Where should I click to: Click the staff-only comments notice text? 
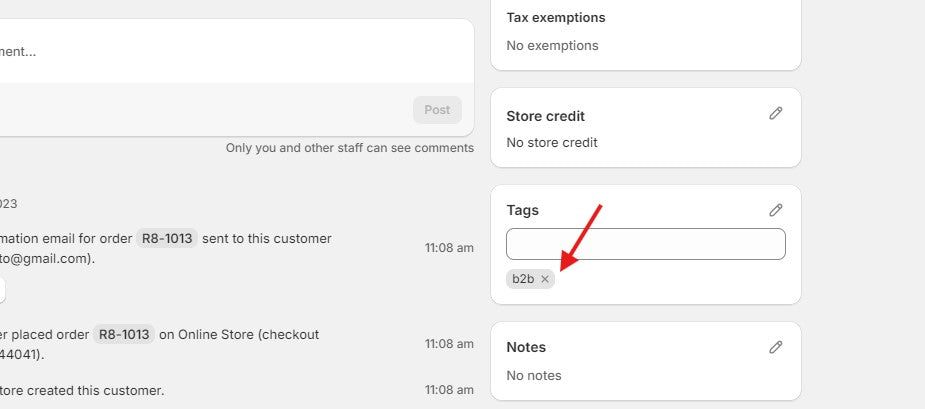349,148
